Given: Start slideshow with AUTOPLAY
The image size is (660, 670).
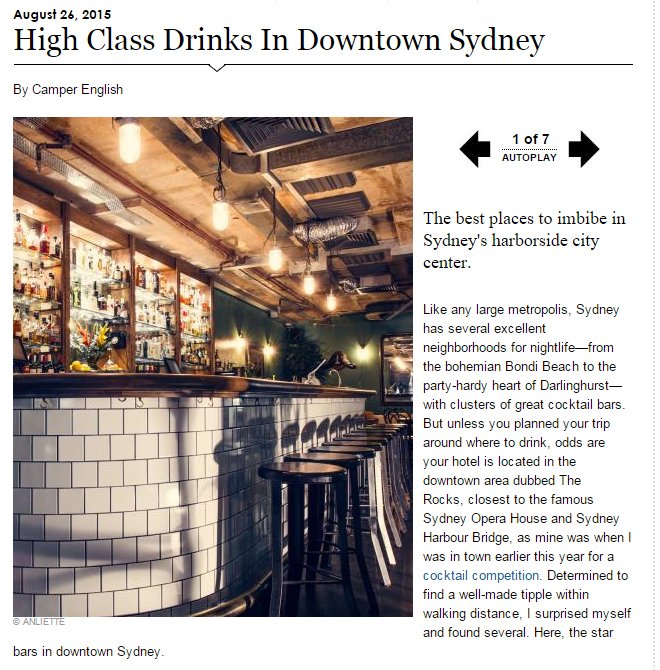Looking at the screenshot, I should click(529, 158).
